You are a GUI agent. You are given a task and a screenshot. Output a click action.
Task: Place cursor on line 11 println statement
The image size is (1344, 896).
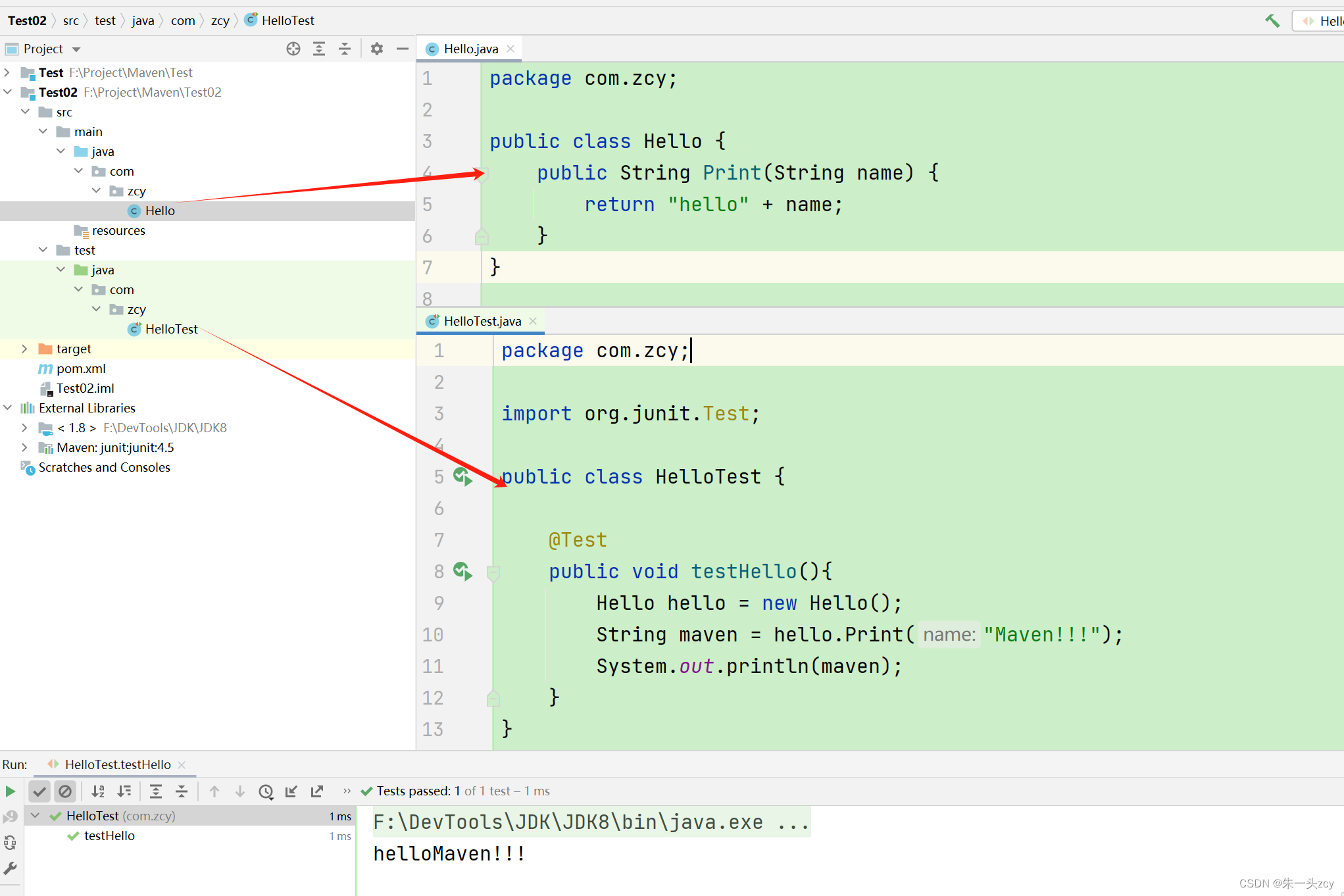click(749, 666)
